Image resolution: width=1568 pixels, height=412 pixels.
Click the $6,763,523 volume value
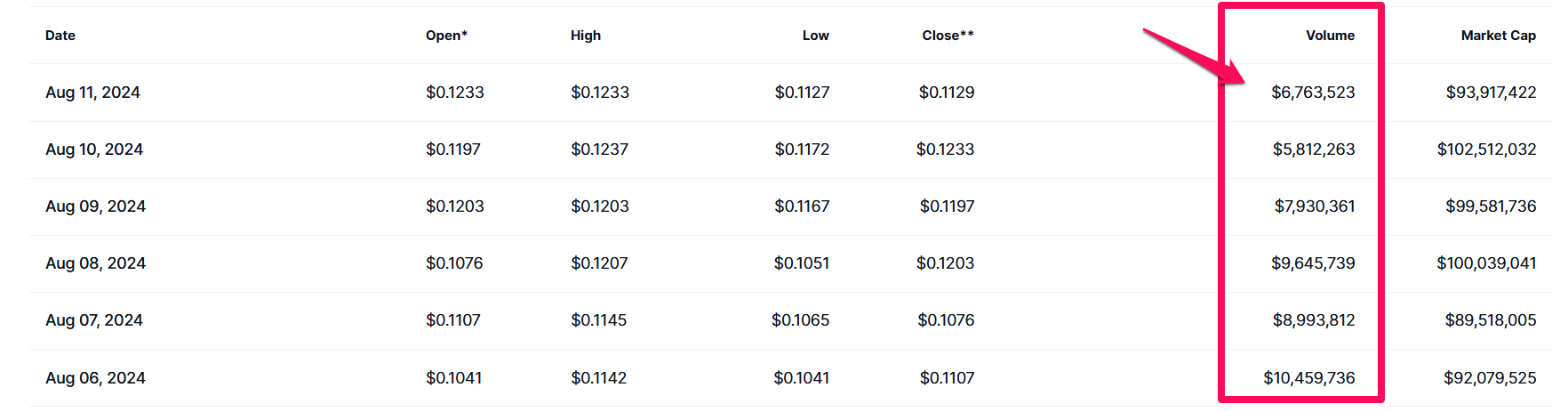(x=1313, y=93)
